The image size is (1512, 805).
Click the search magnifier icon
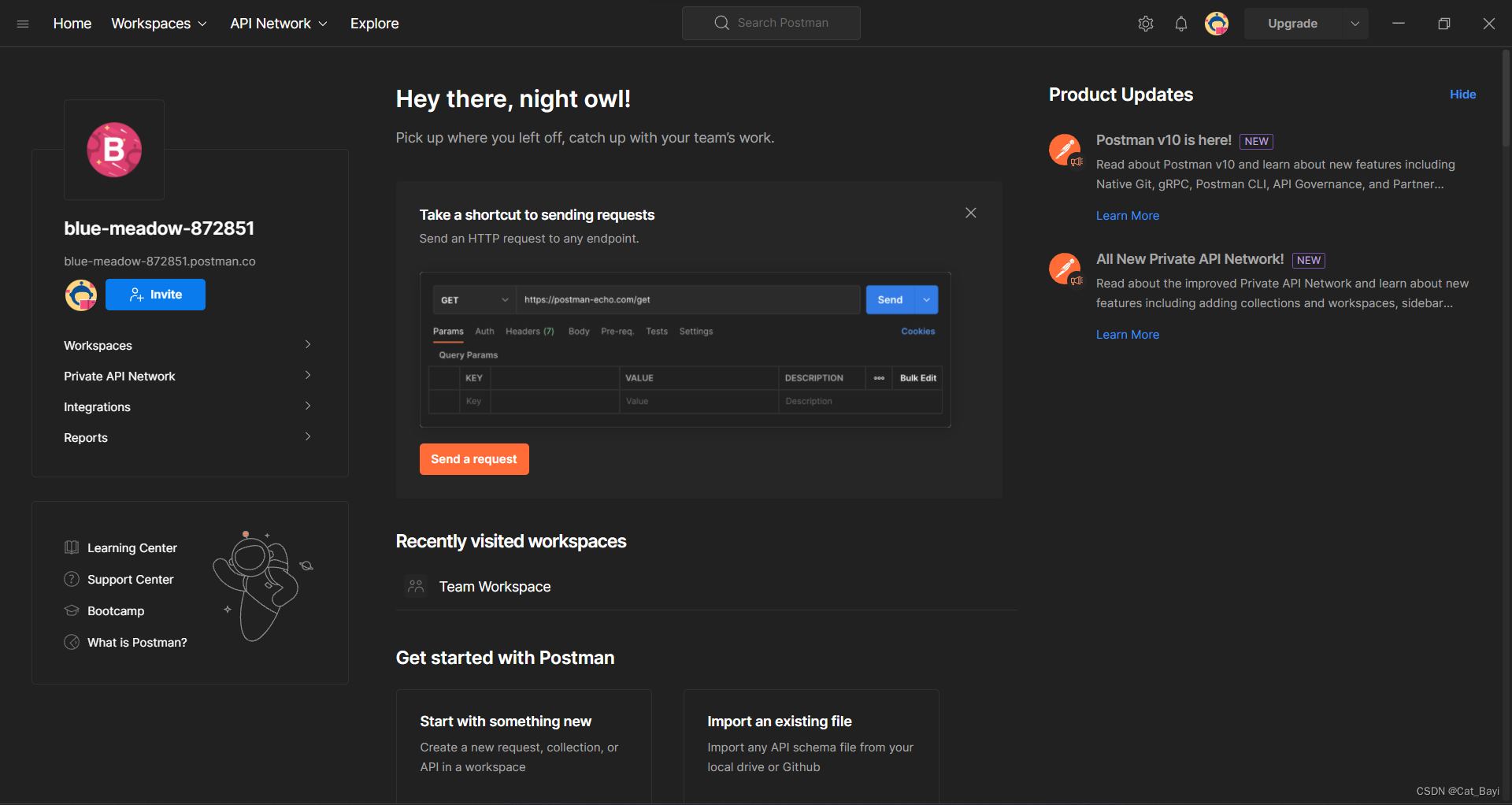(x=721, y=23)
